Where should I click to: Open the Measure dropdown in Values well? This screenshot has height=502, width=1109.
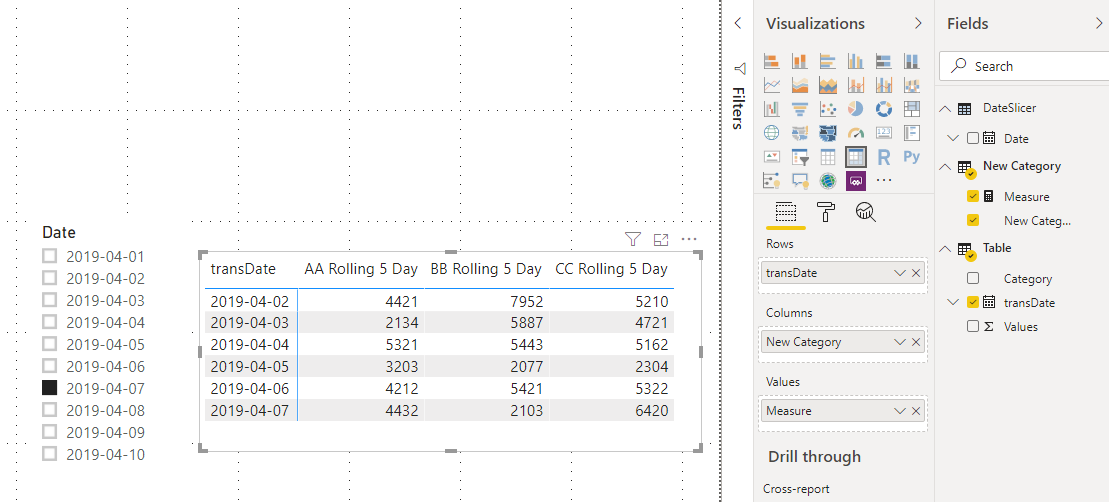point(900,411)
